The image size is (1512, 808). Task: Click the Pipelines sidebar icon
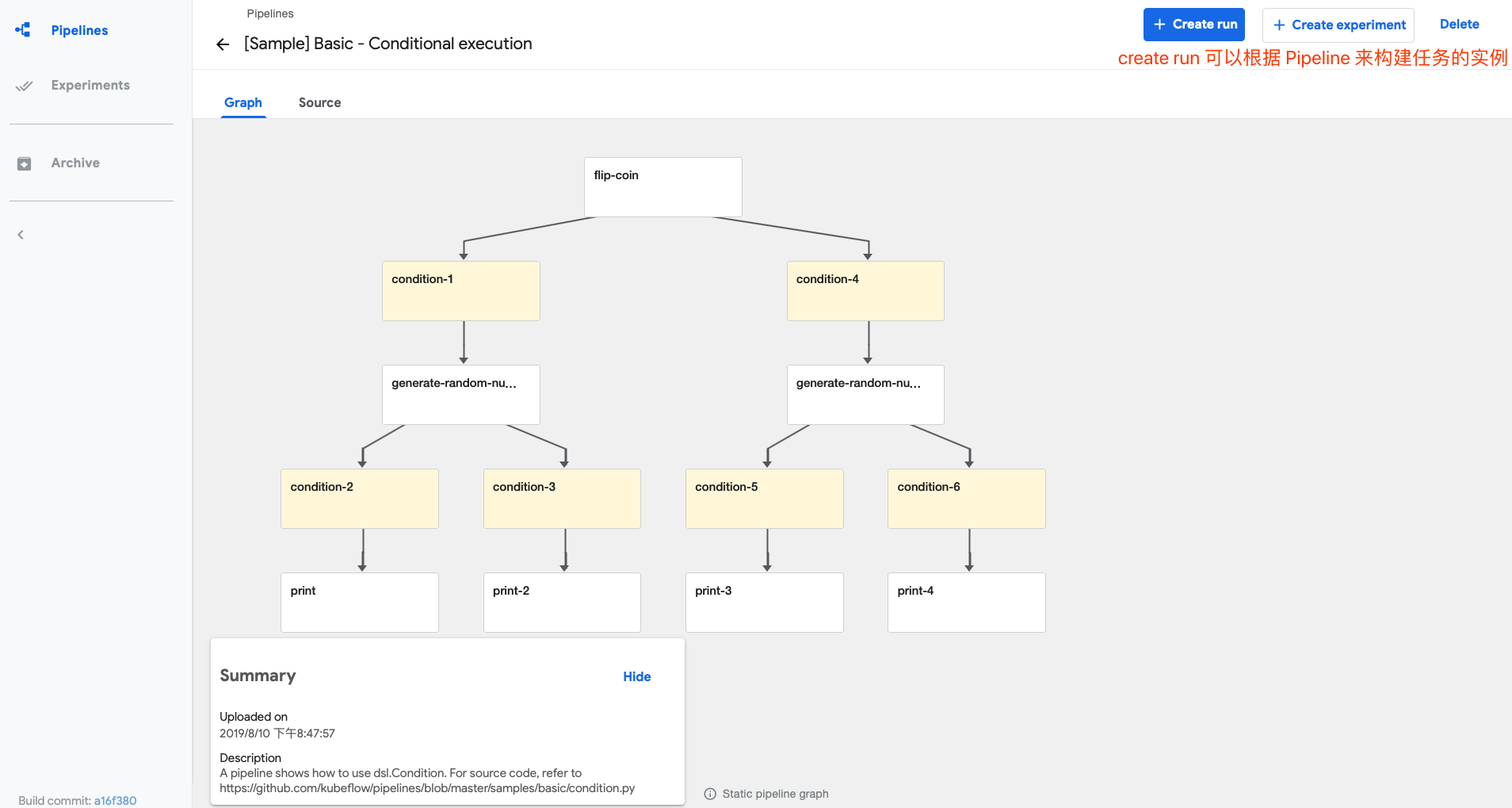pyautogui.click(x=23, y=30)
